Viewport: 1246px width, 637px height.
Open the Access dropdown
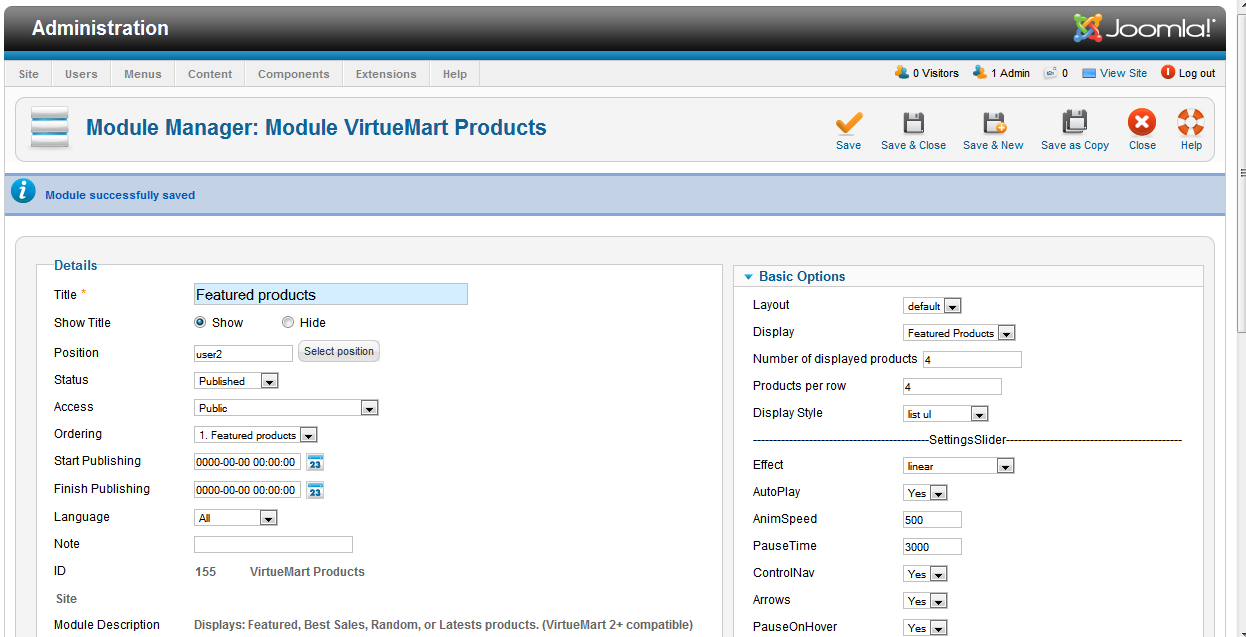(x=286, y=408)
